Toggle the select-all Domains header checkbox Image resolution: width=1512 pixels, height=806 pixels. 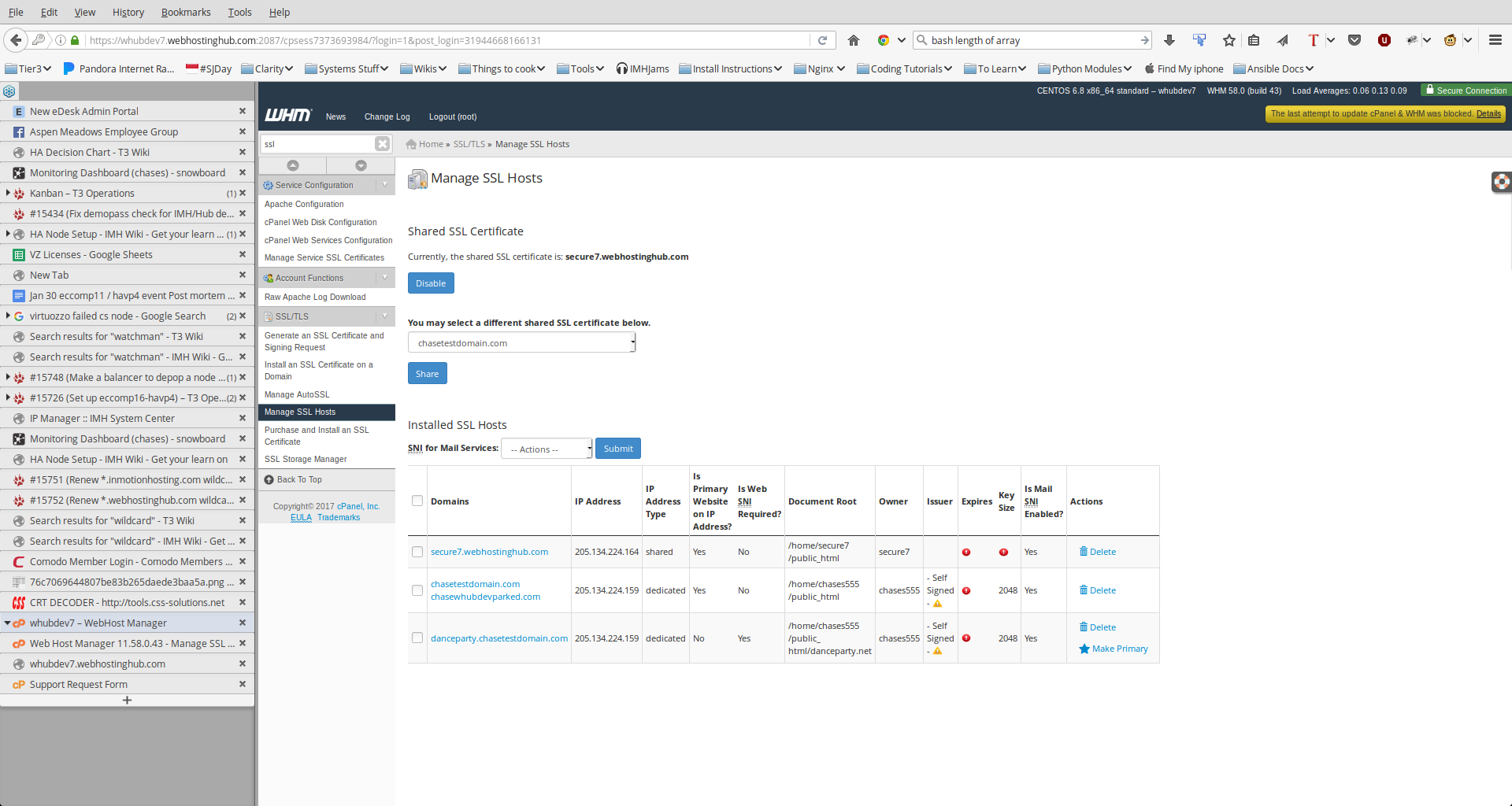417,501
